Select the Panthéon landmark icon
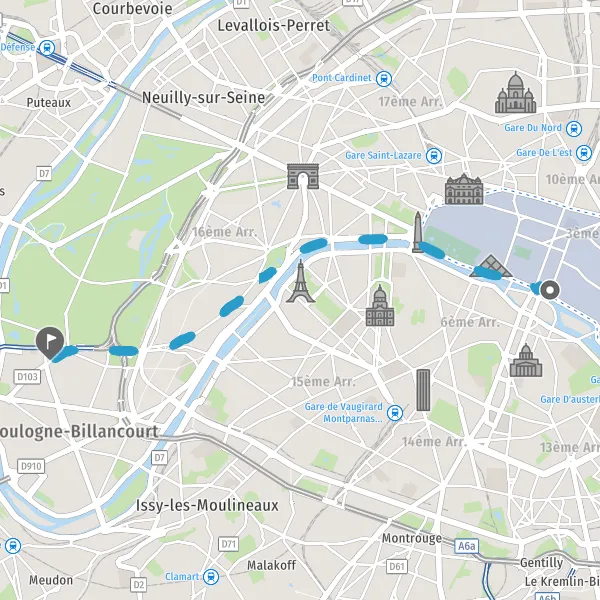The image size is (600, 600). 526,360
